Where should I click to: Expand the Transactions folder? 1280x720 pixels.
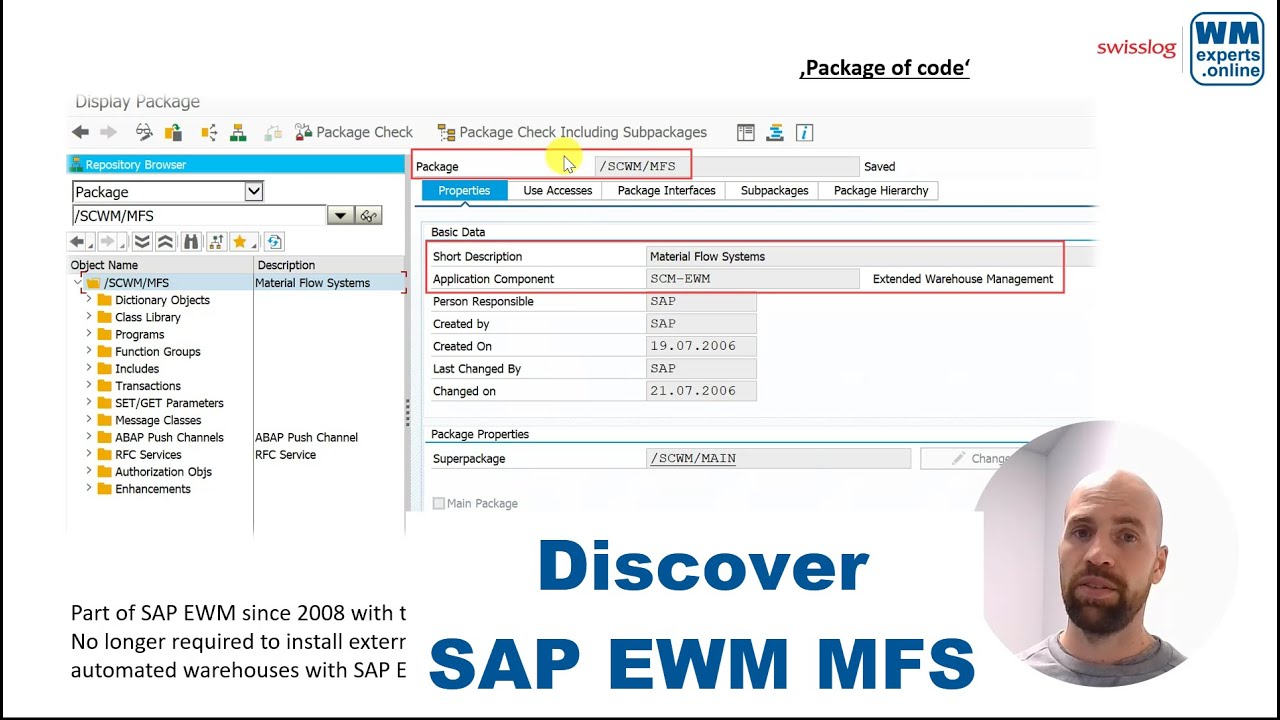pos(89,385)
